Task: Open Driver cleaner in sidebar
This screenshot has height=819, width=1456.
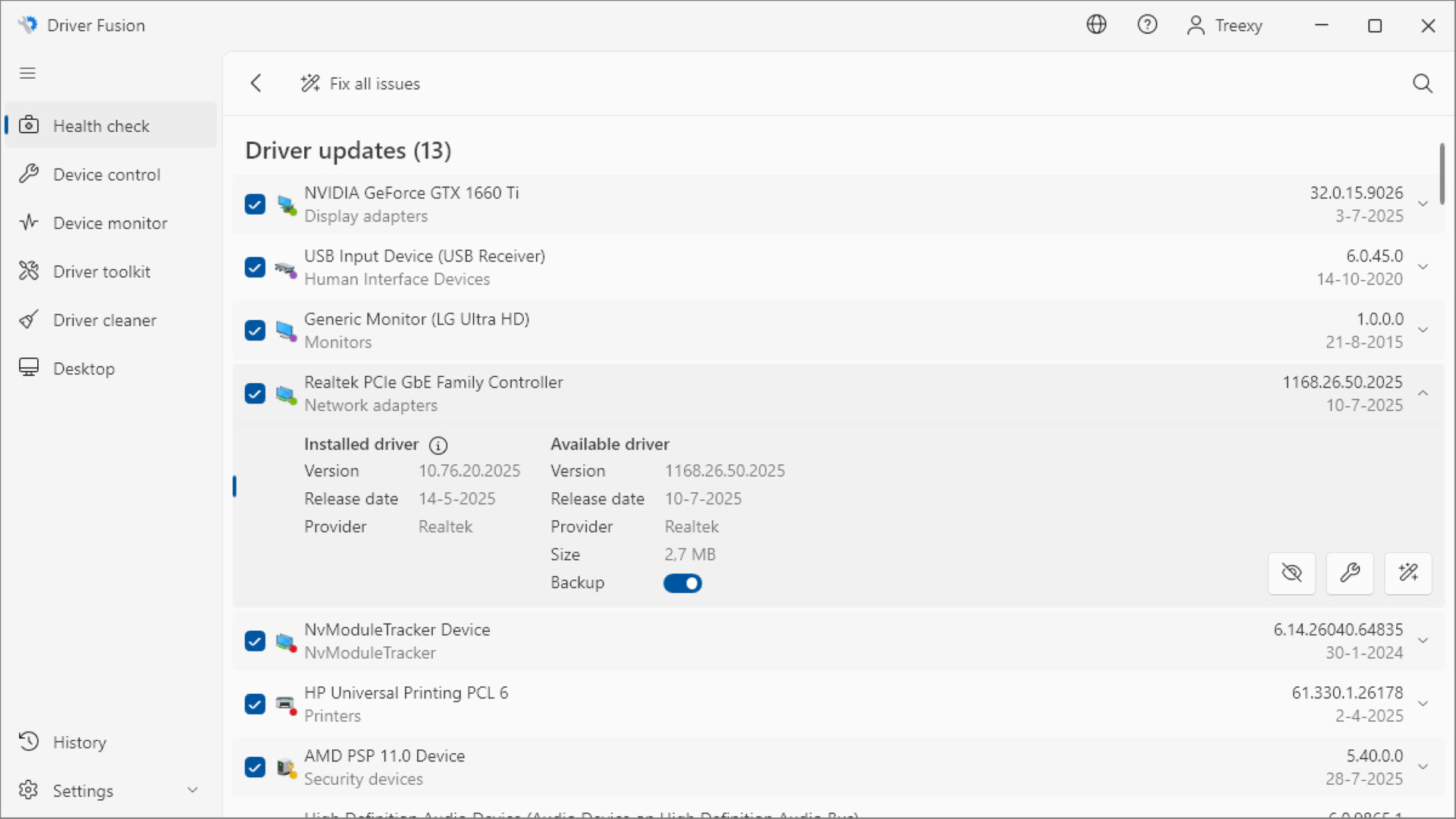Action: pos(105,320)
